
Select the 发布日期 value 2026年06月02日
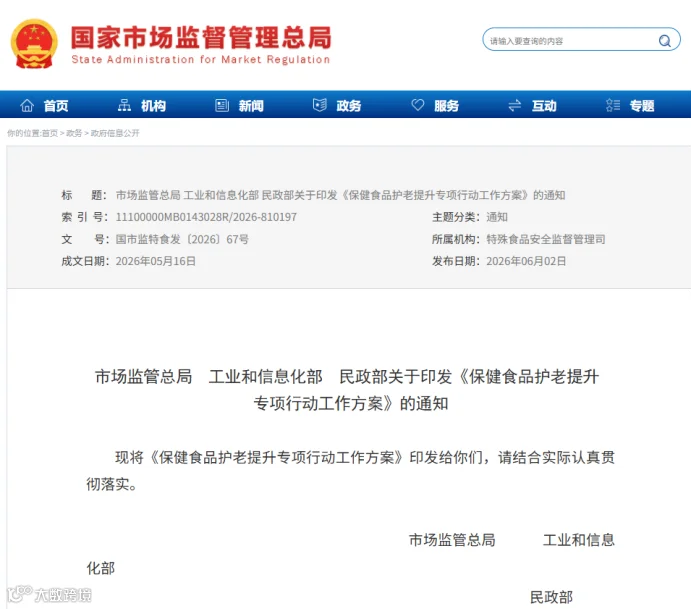(526, 261)
